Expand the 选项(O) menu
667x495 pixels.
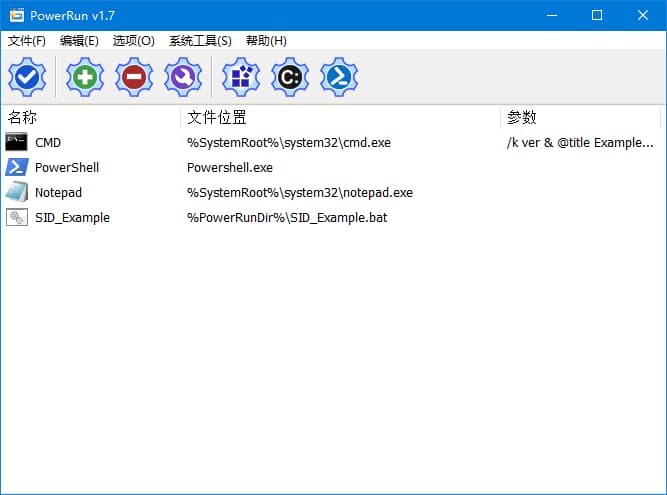tap(133, 41)
